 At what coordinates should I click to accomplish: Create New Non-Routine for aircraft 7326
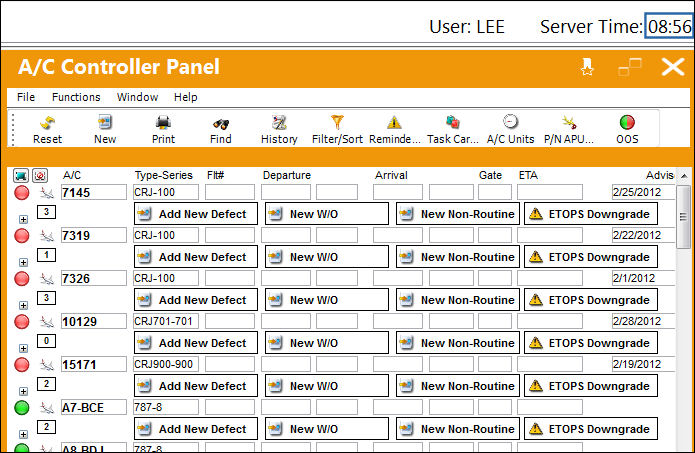pos(458,300)
